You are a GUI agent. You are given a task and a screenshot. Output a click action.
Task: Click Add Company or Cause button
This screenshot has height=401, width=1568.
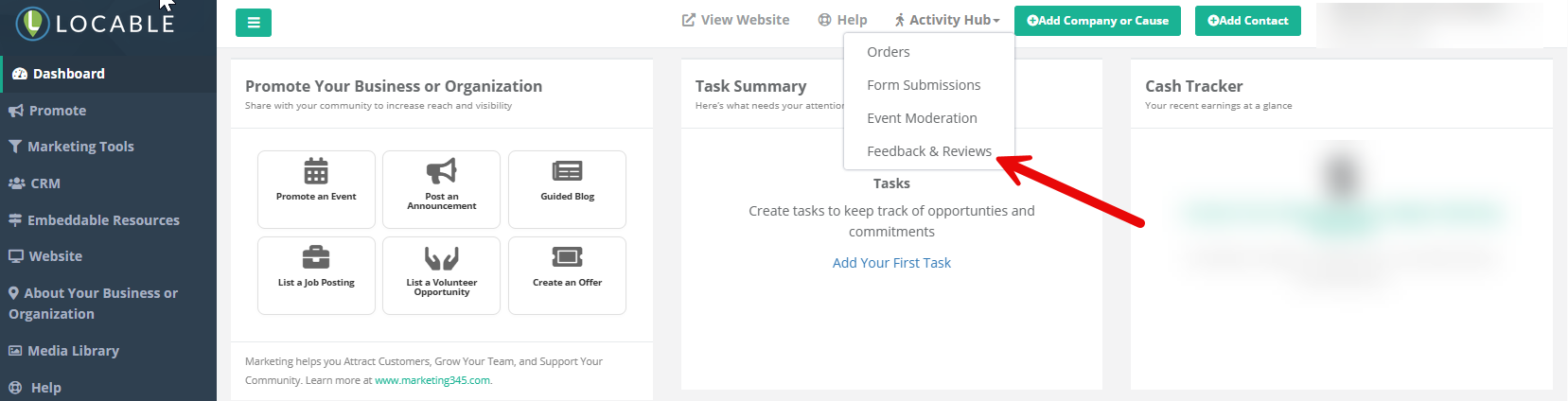coord(1098,21)
